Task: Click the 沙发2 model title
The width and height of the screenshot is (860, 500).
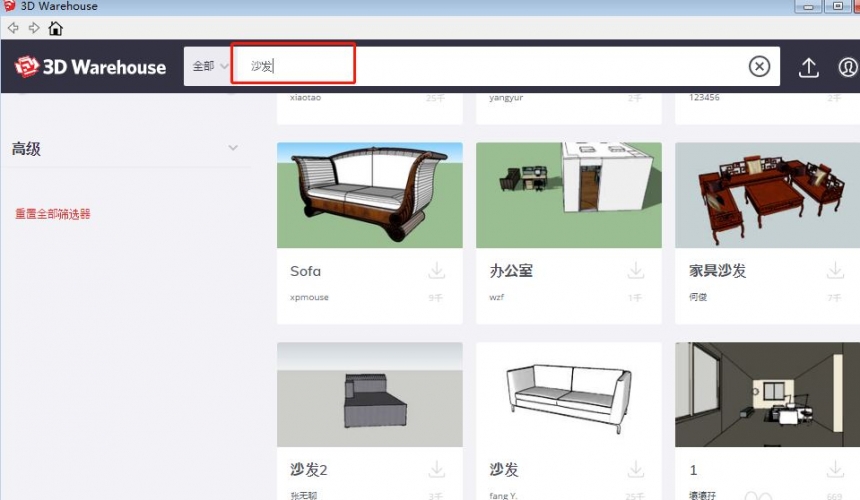Action: pos(309,470)
